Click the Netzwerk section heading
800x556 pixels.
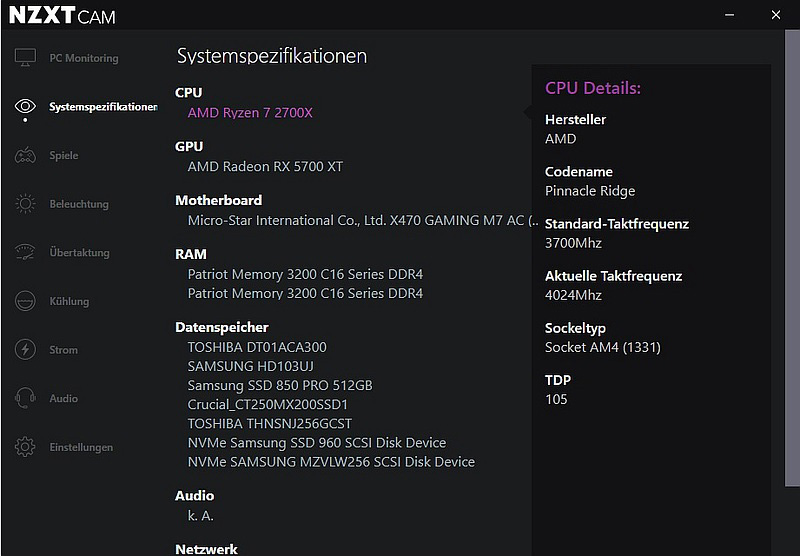pyautogui.click(x=207, y=549)
